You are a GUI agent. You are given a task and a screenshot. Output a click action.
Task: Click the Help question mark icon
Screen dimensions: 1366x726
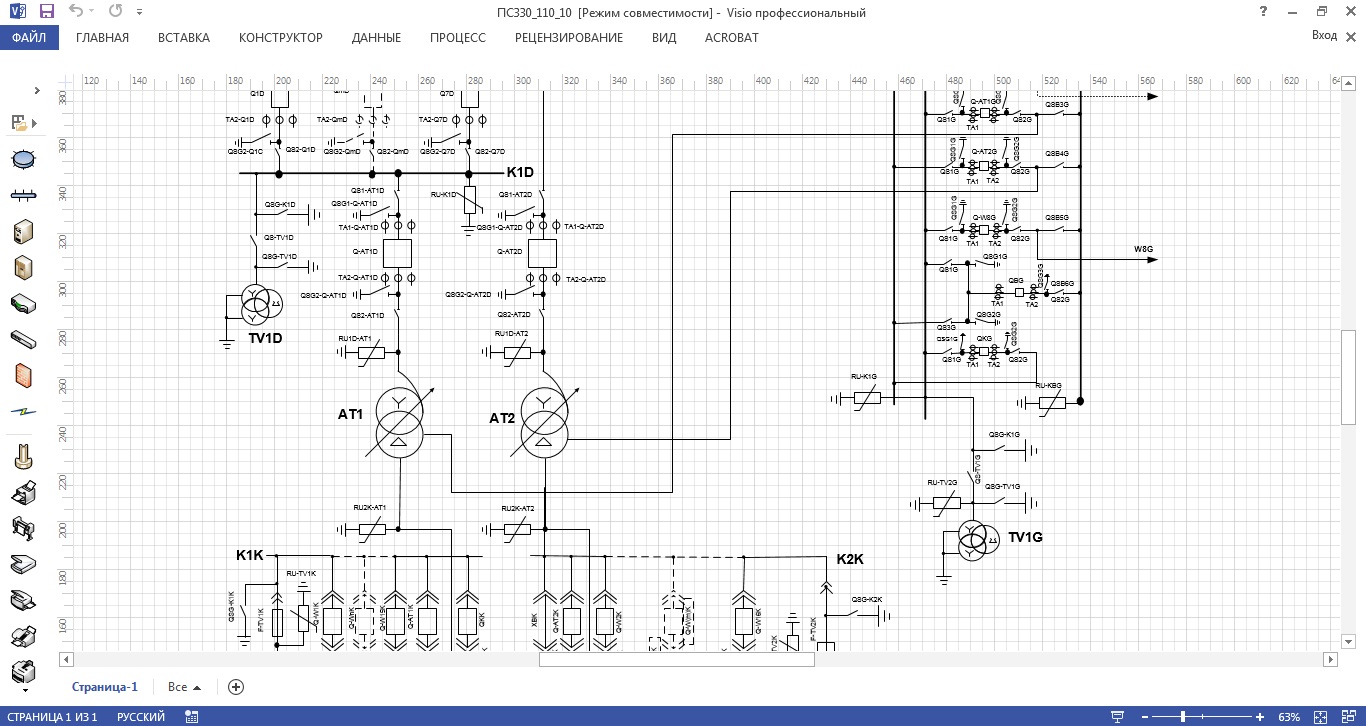[x=1264, y=12]
